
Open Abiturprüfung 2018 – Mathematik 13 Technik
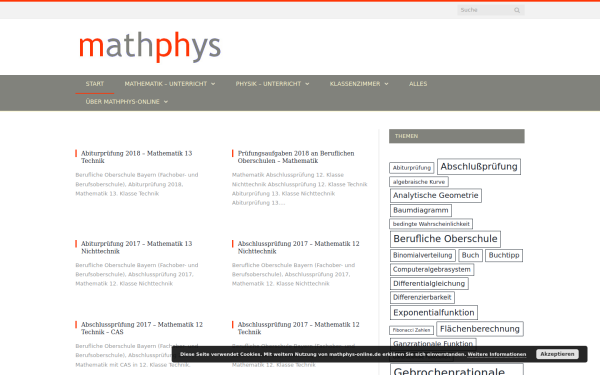(136, 157)
